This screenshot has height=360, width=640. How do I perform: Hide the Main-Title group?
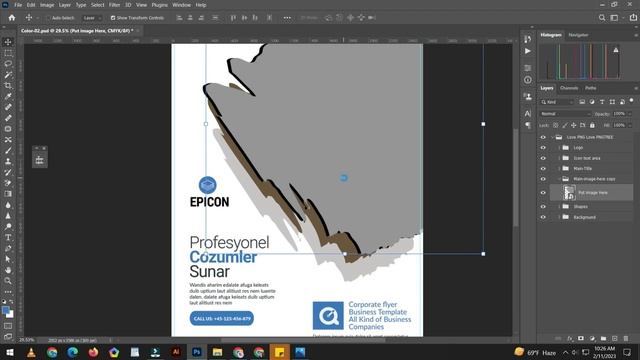coord(543,169)
